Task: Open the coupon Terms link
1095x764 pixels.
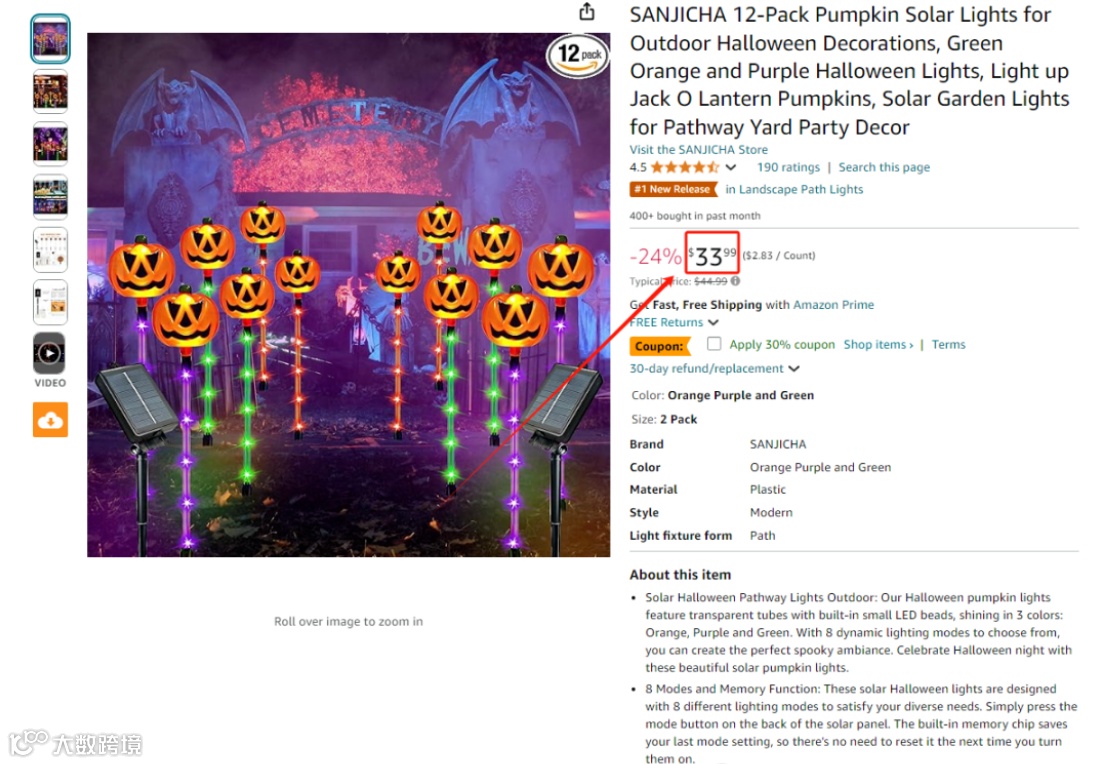Action: point(948,344)
